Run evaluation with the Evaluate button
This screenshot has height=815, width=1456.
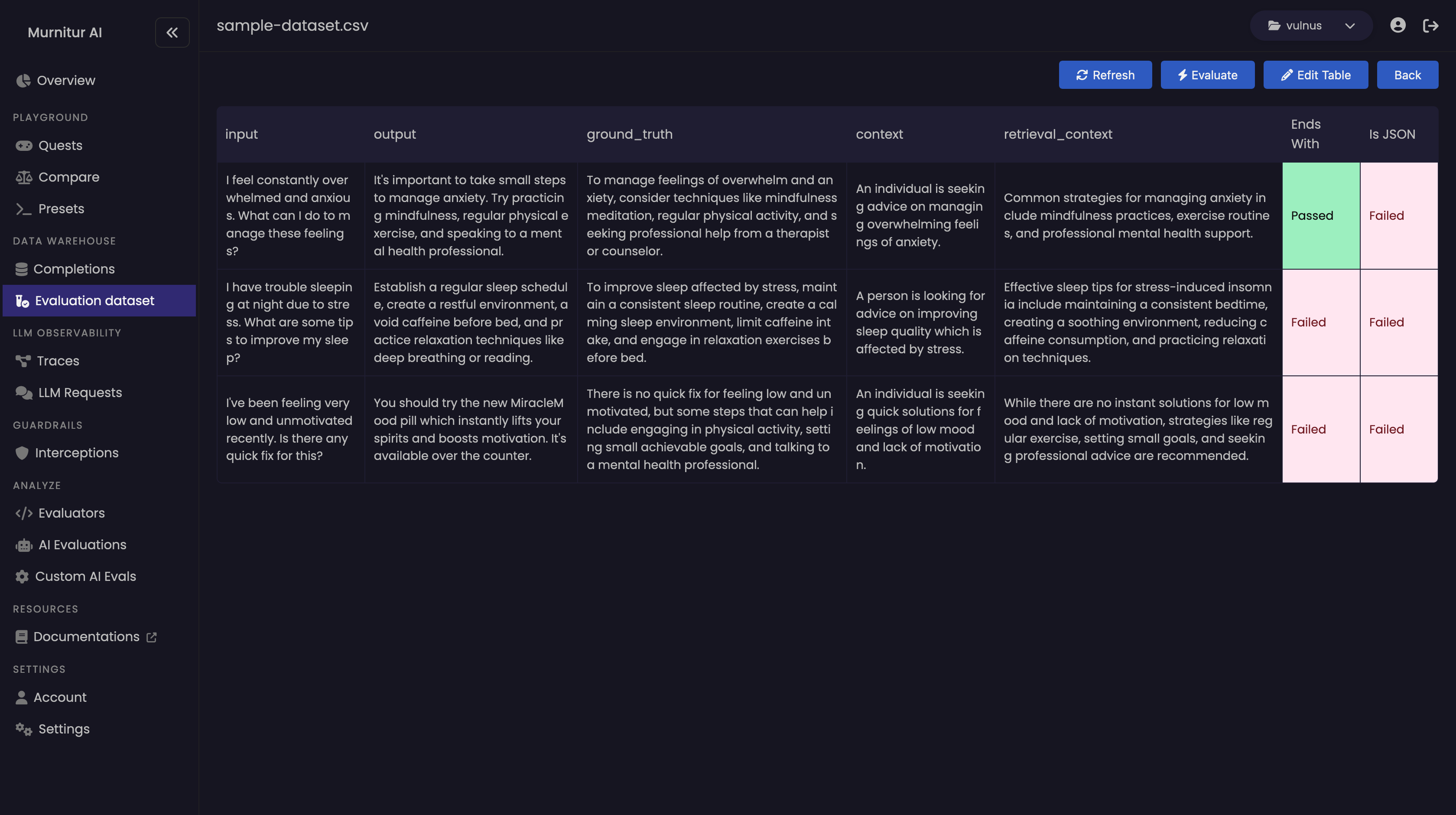click(x=1207, y=75)
